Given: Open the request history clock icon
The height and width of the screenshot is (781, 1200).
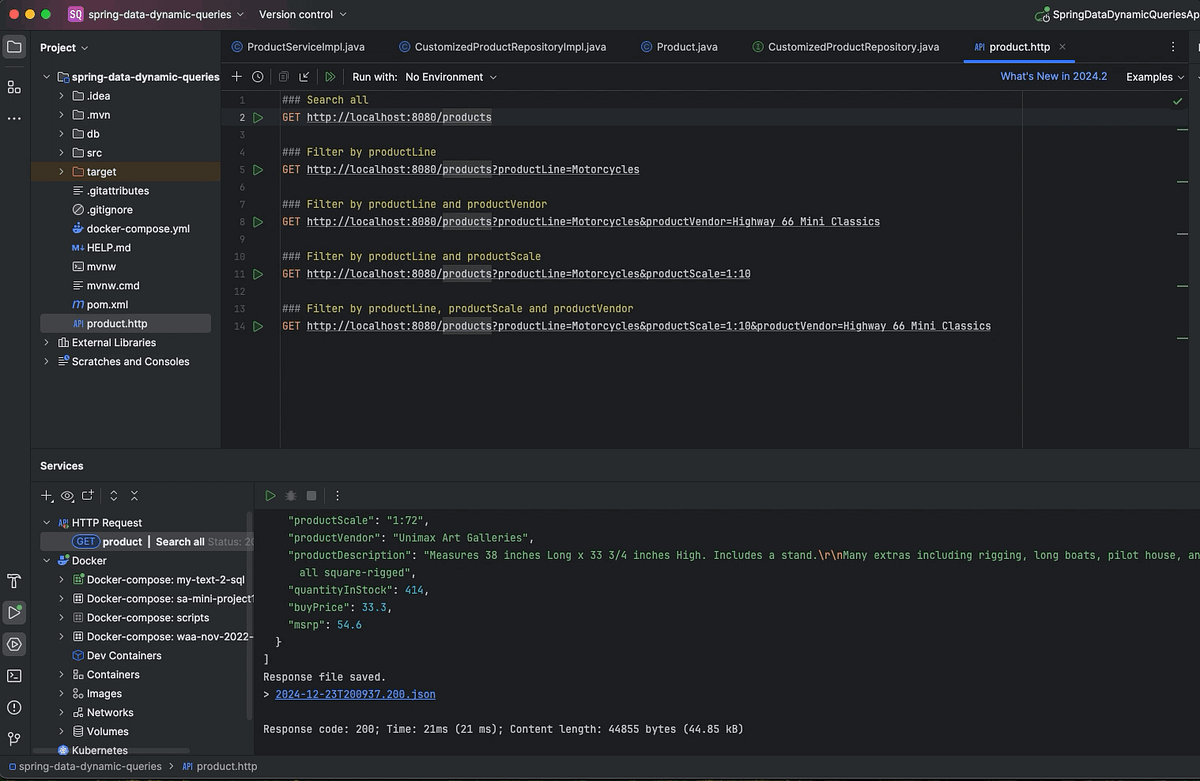Looking at the screenshot, I should point(258,76).
